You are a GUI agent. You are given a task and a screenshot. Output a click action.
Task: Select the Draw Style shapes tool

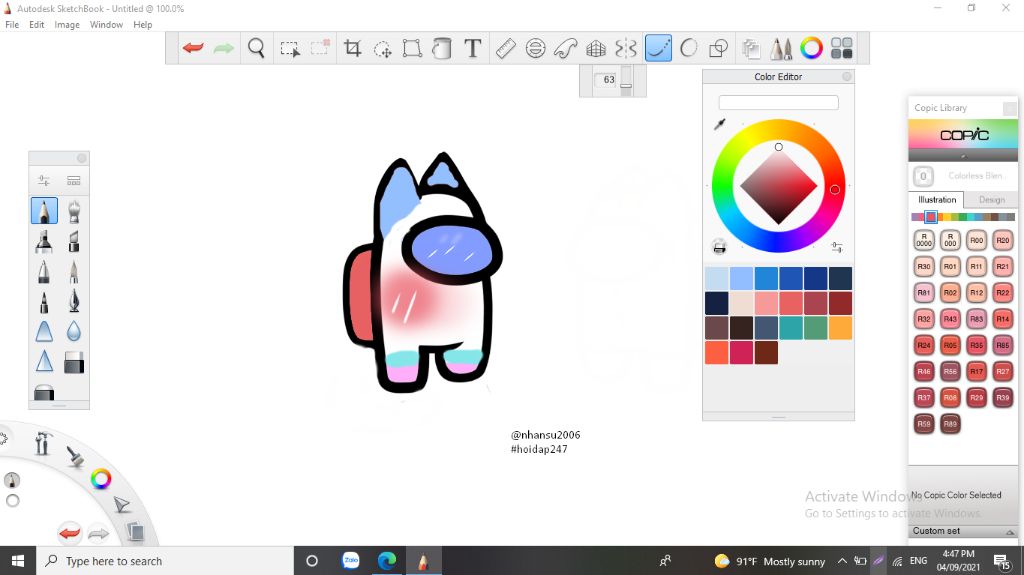pyautogui.click(x=718, y=48)
